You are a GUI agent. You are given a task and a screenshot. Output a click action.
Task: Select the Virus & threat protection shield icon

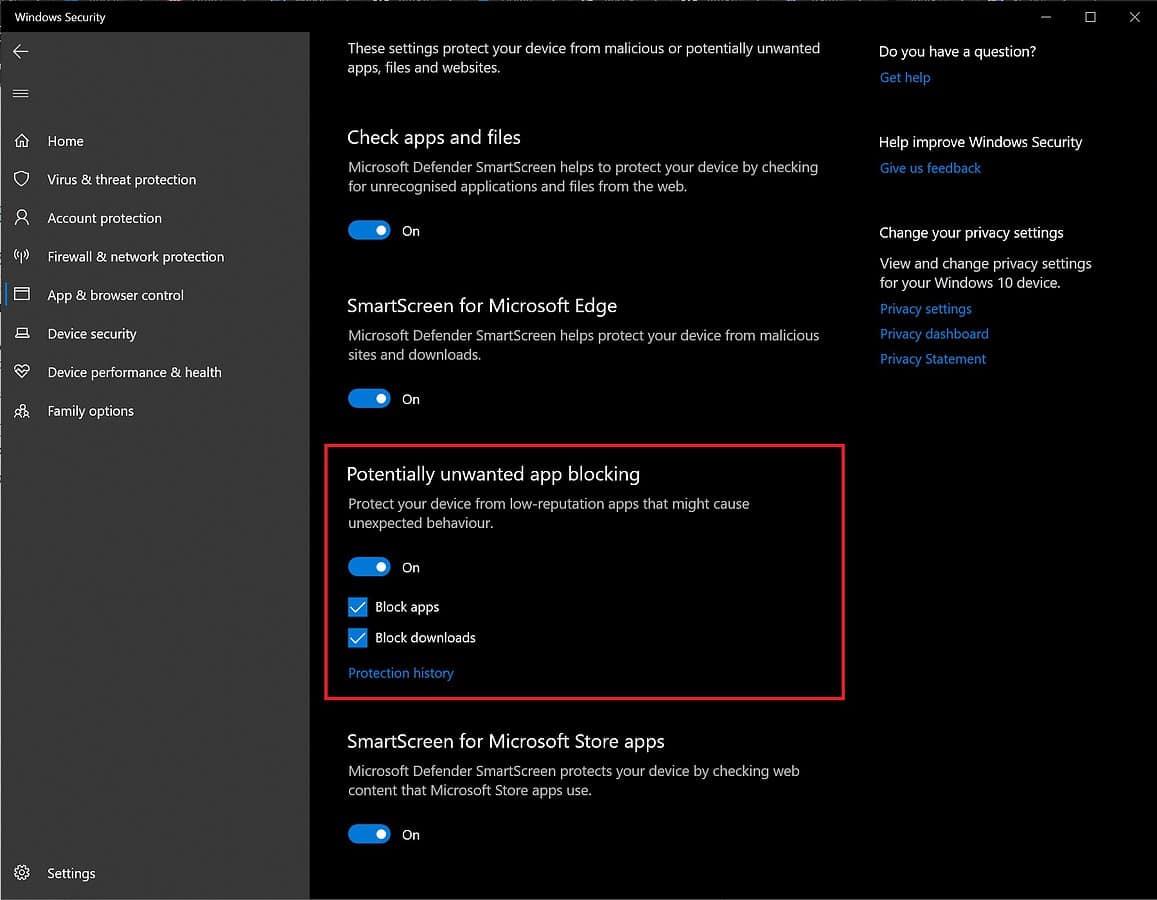point(22,179)
